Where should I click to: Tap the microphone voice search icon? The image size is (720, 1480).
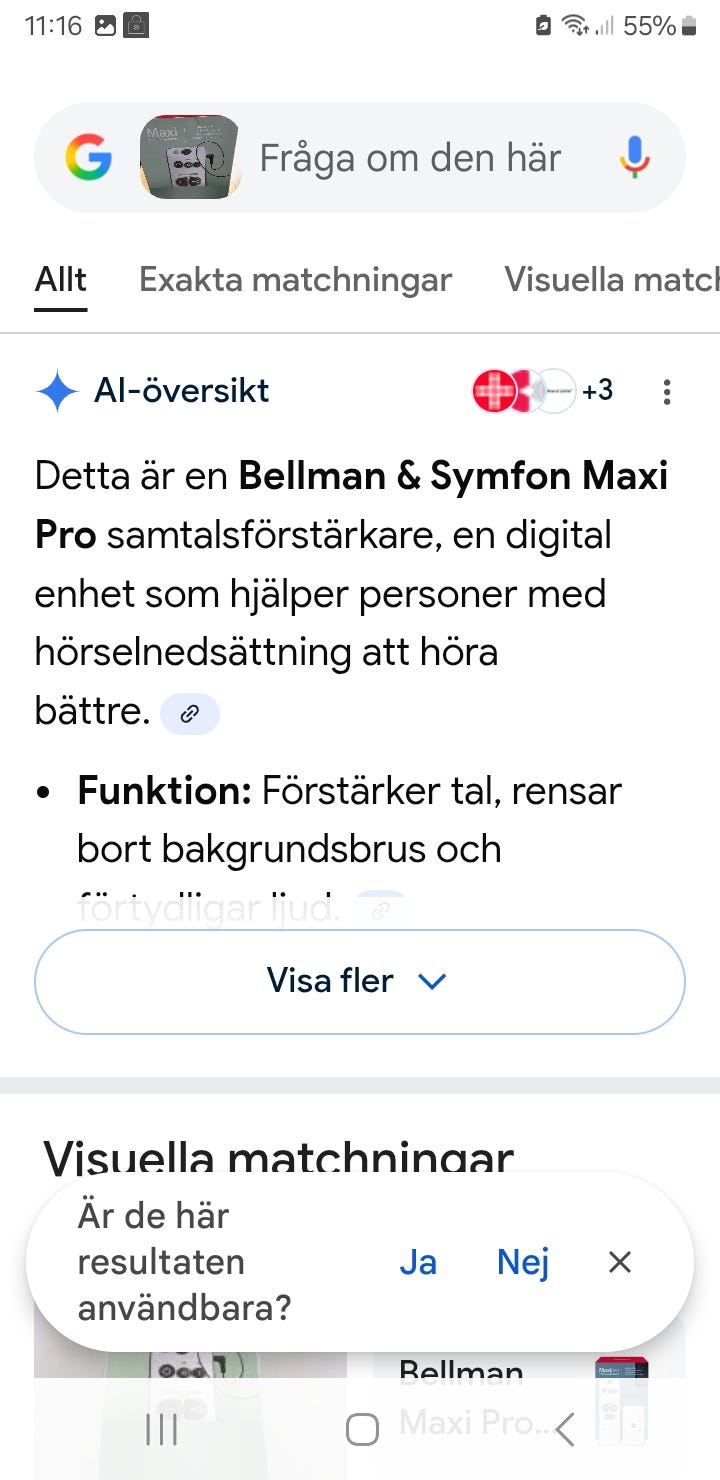click(x=633, y=158)
